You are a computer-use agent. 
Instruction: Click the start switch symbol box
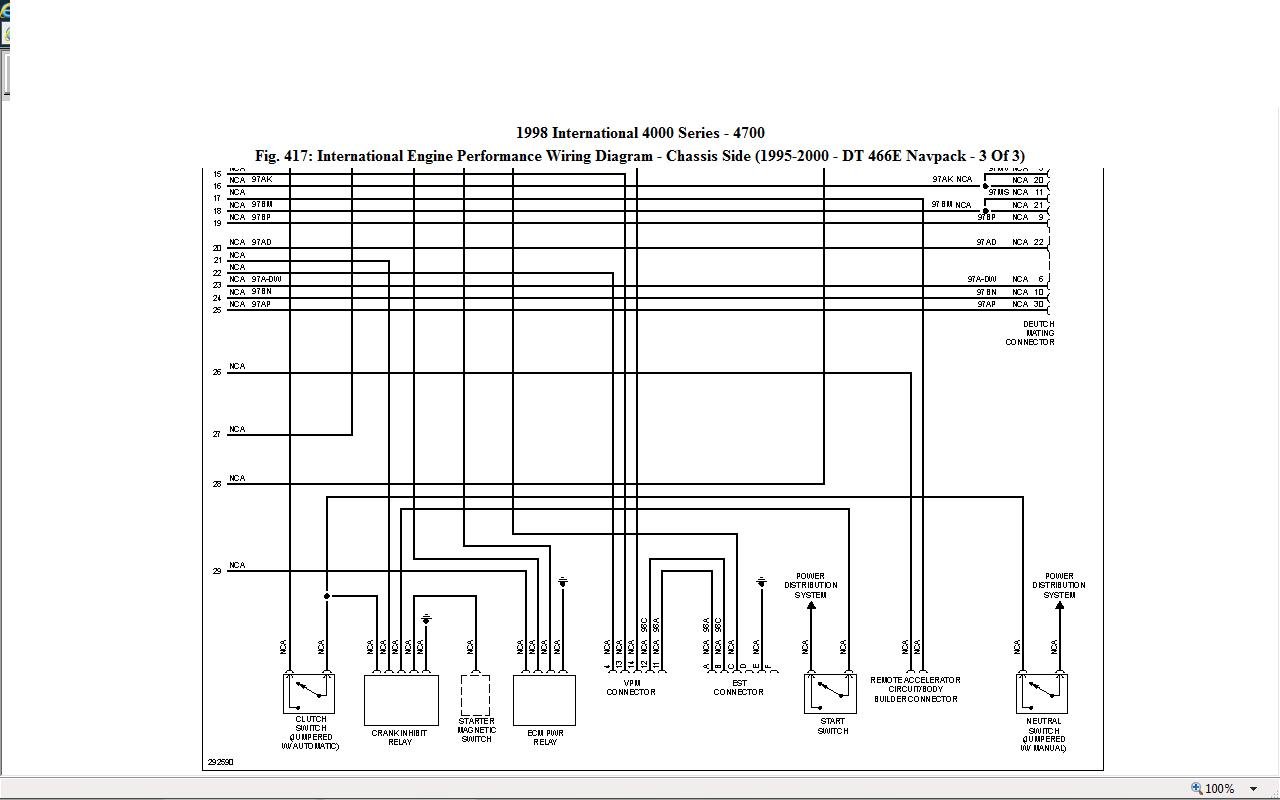click(x=830, y=693)
